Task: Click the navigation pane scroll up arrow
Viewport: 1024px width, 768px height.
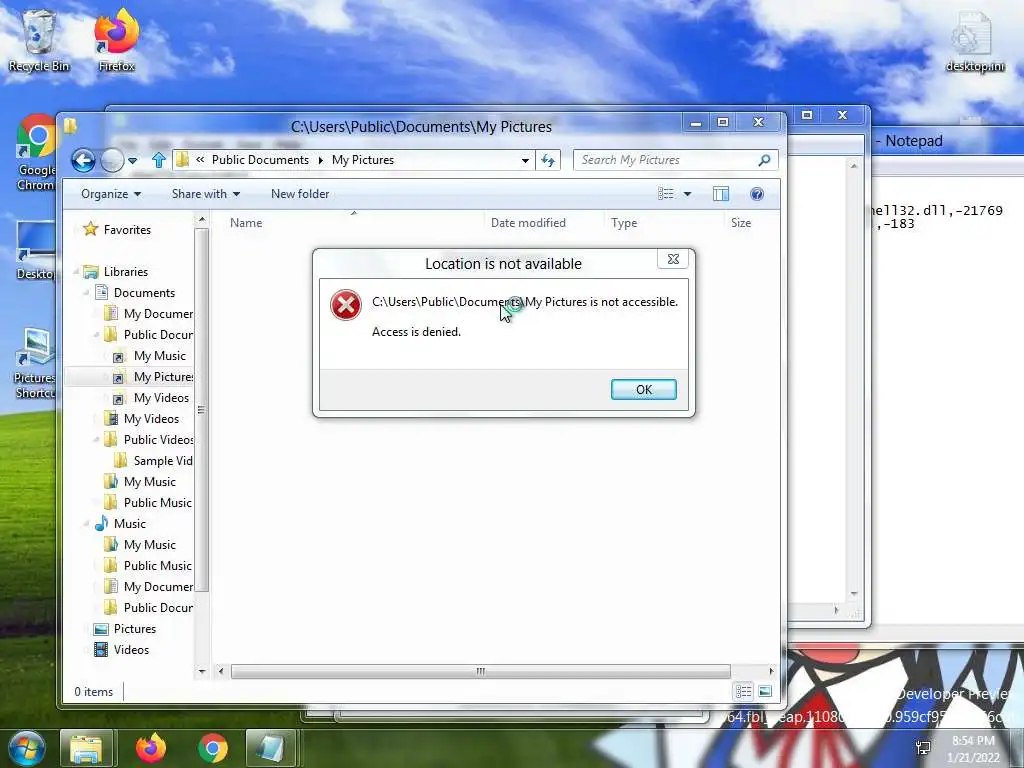Action: pos(202,220)
